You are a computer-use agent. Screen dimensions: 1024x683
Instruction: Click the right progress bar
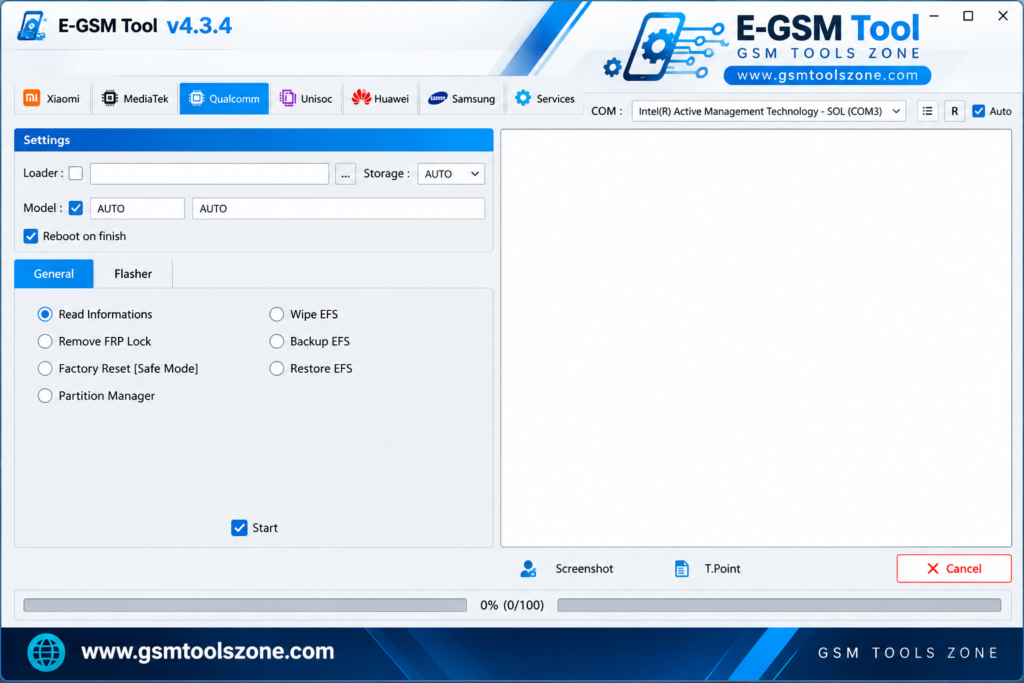(779, 605)
